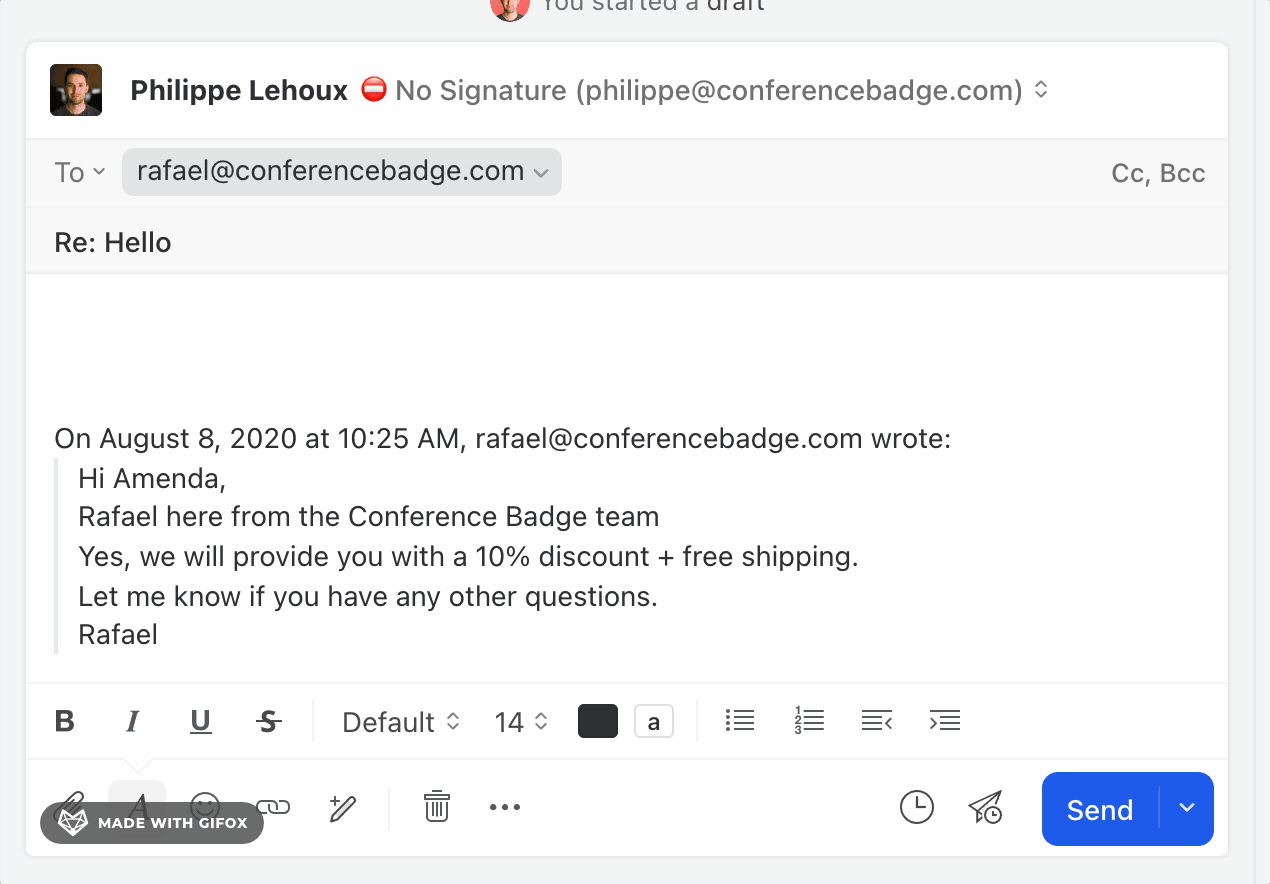Open the Default font family dropdown
1270x884 pixels.
pyautogui.click(x=401, y=722)
